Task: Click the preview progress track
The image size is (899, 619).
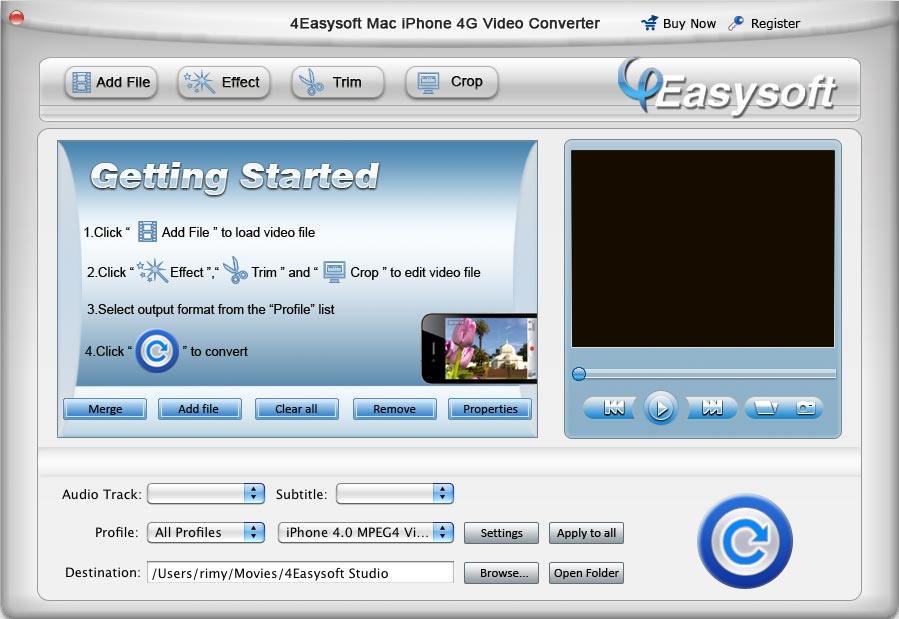Action: point(710,374)
